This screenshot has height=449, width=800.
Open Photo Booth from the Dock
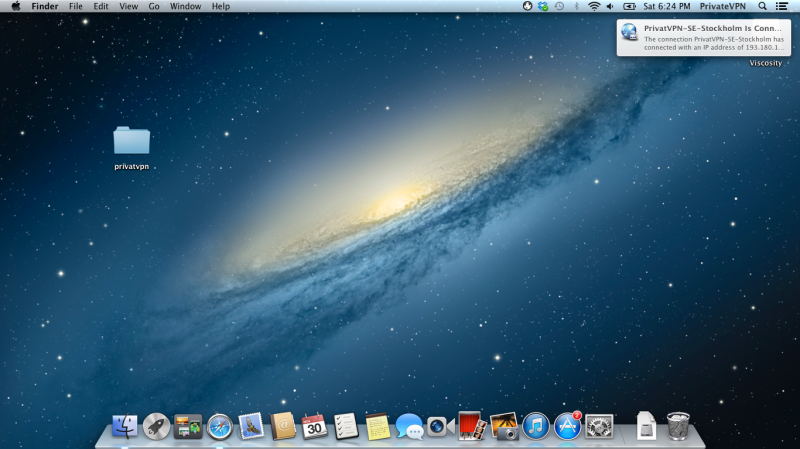[472, 426]
